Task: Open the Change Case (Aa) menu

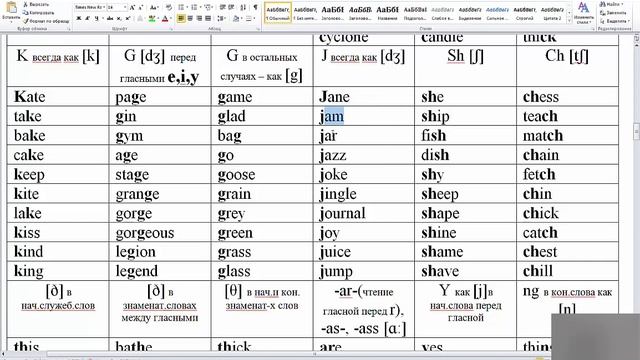Action: coord(153,7)
